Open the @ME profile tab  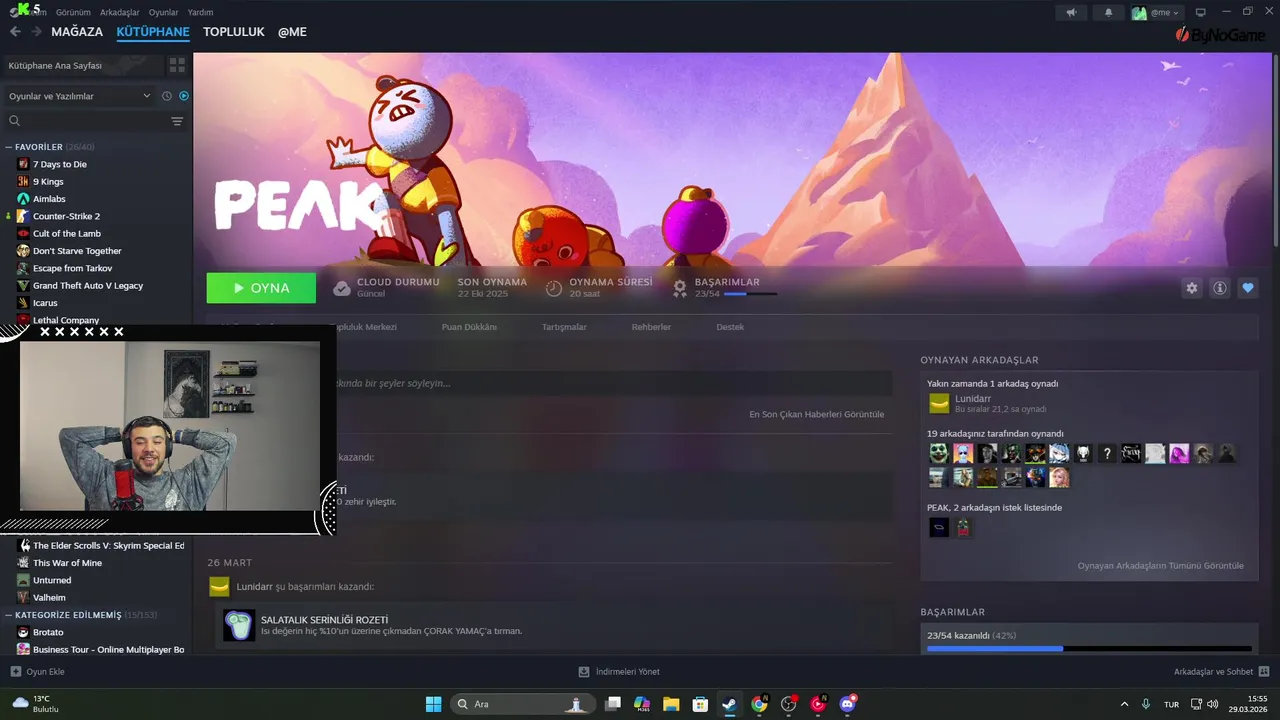292,32
